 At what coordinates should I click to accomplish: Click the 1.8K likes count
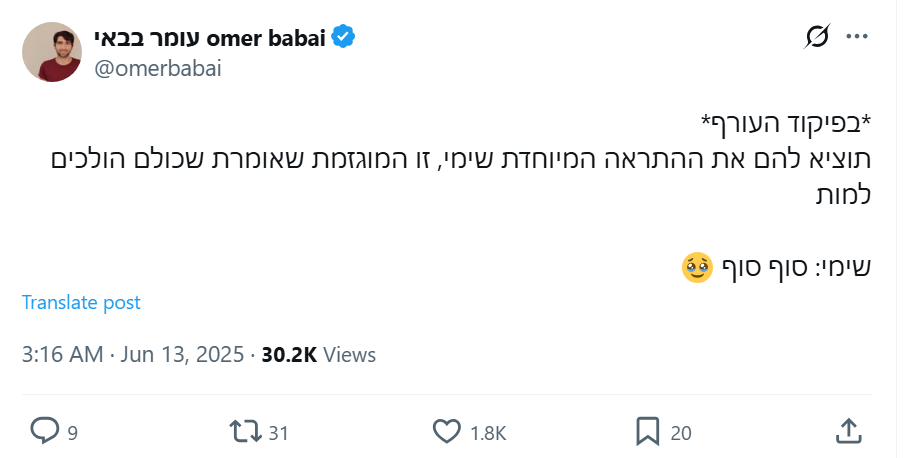[488, 433]
